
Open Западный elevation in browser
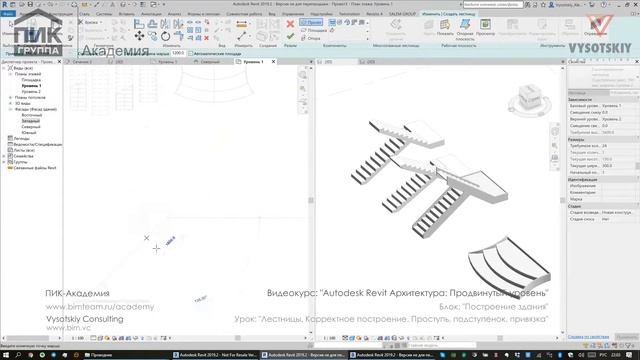(31, 121)
